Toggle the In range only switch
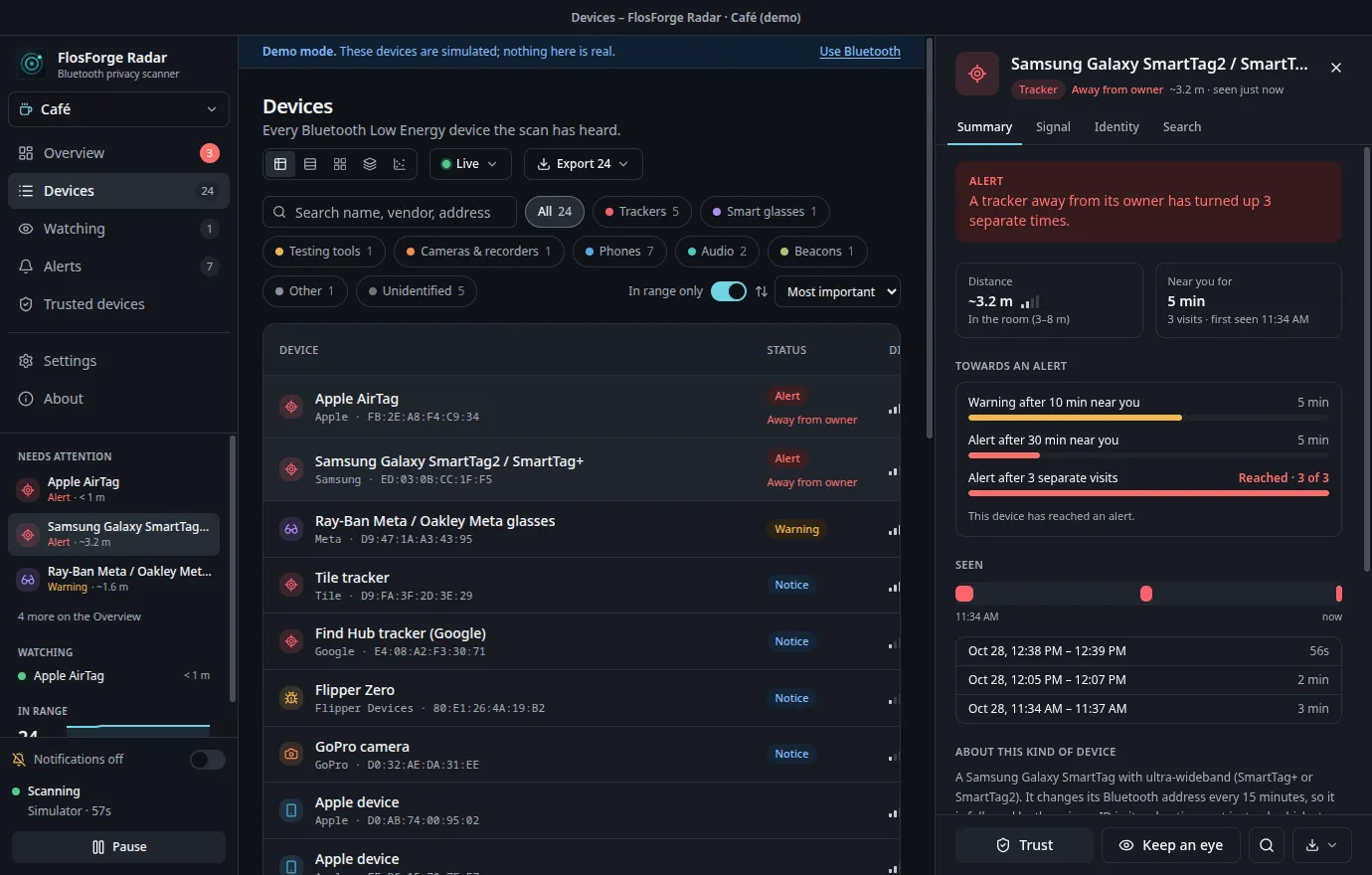 click(729, 291)
